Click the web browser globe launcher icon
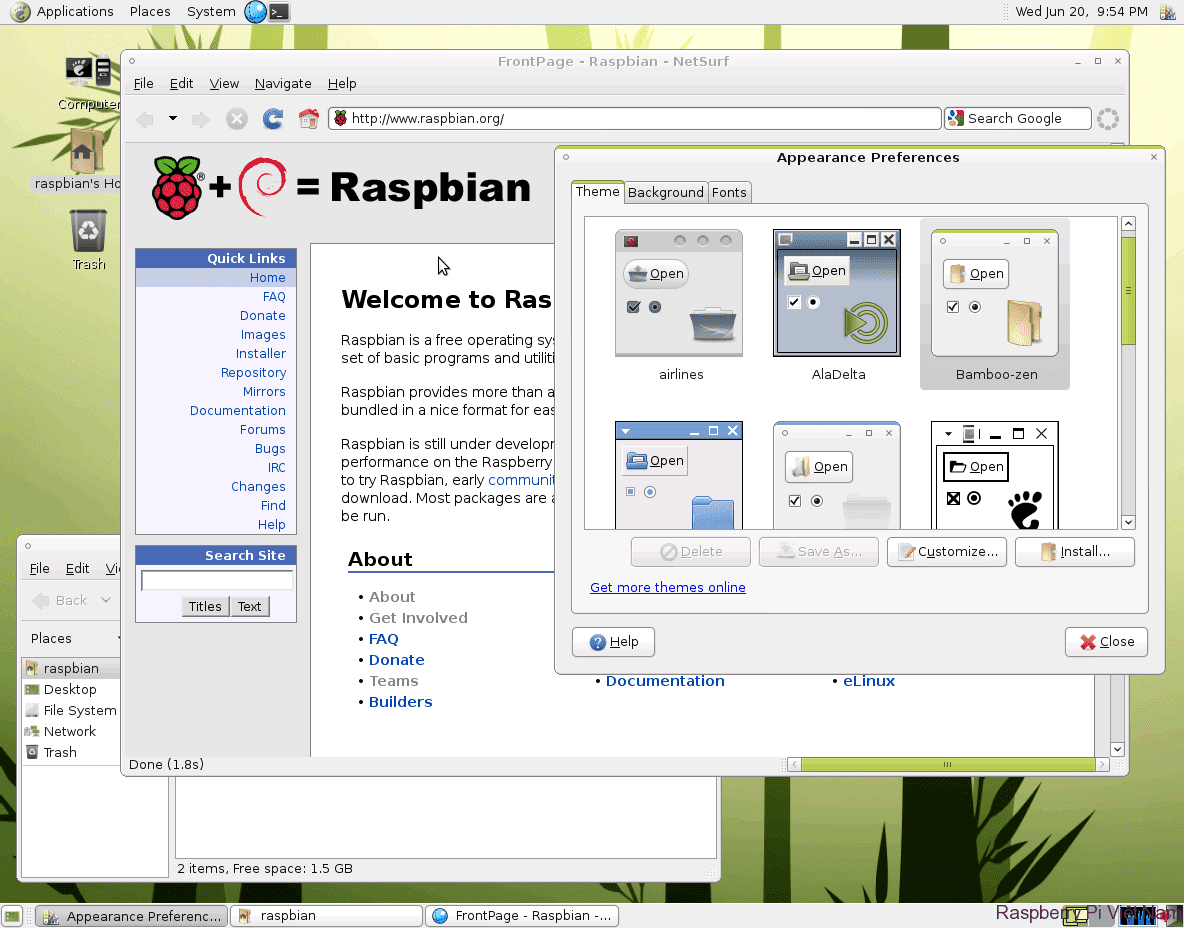 [255, 12]
